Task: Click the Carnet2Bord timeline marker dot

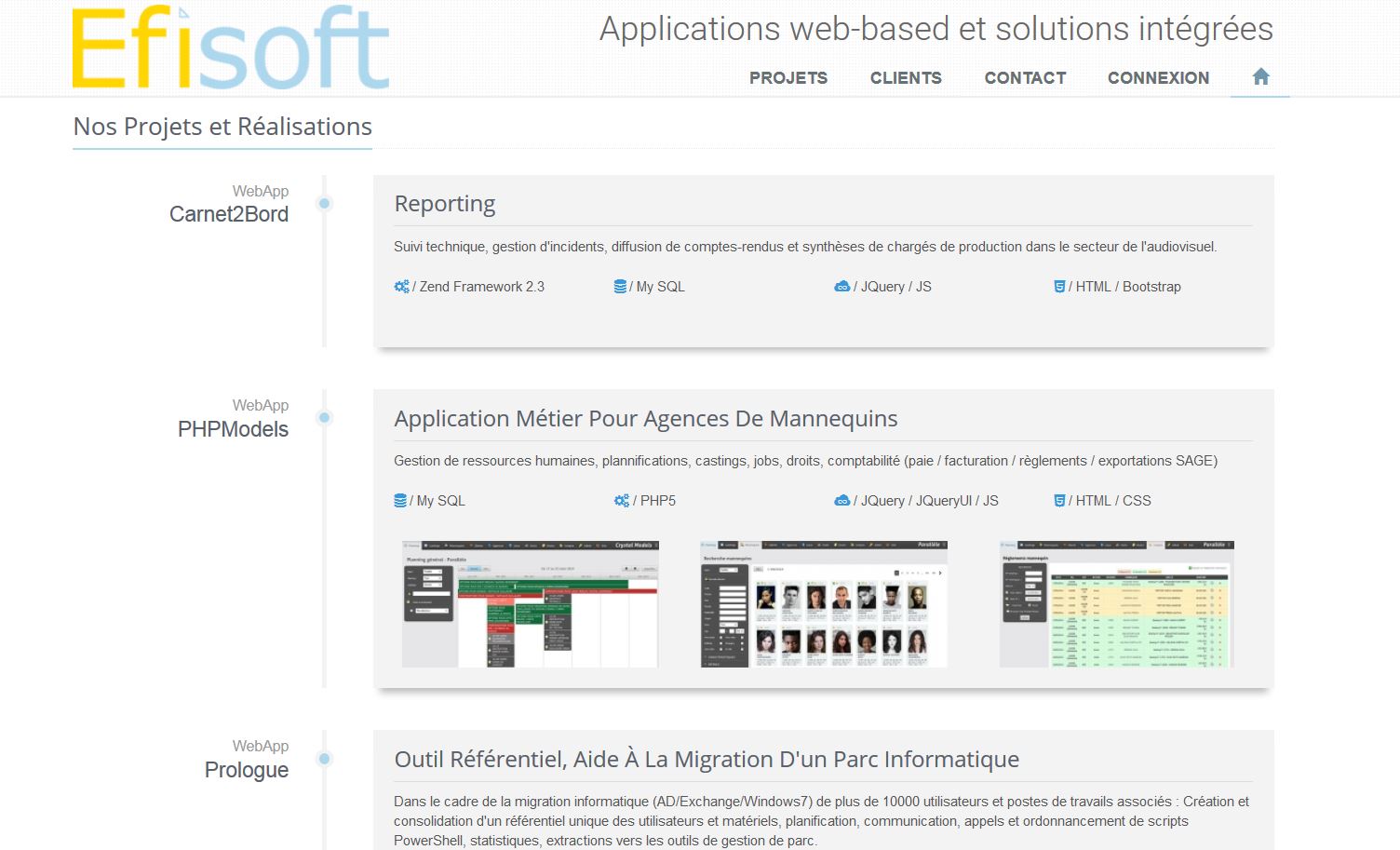Action: pos(324,204)
